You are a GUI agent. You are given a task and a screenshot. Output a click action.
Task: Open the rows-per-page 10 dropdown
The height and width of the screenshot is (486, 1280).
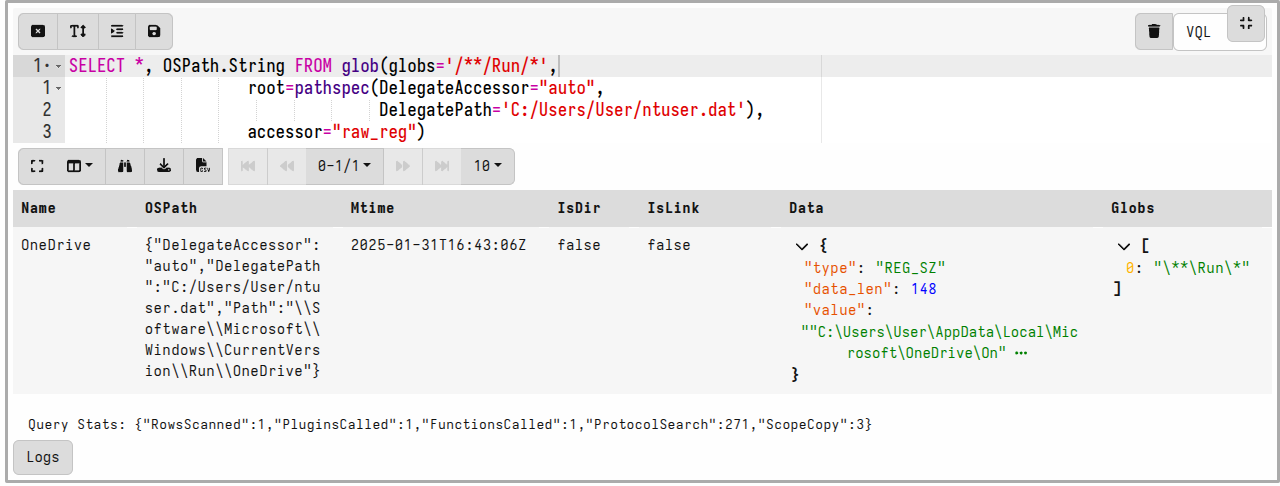[x=487, y=166]
